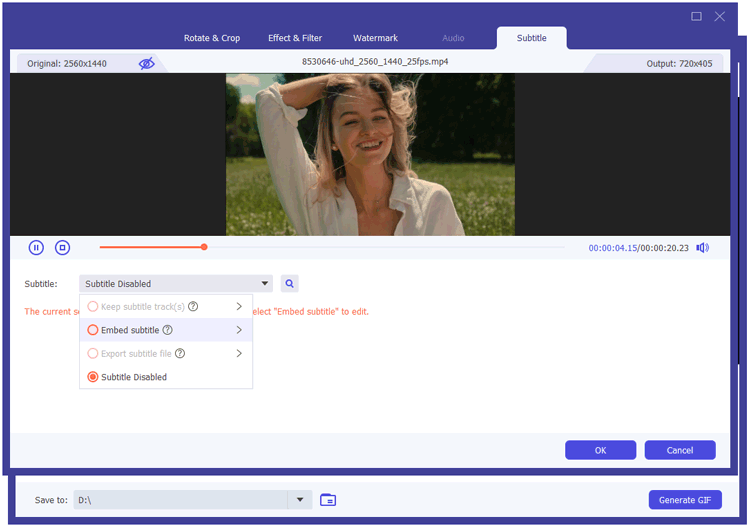Image resolution: width=750 pixels, height=527 pixels.
Task: Pause the video preview playback
Action: (36, 248)
